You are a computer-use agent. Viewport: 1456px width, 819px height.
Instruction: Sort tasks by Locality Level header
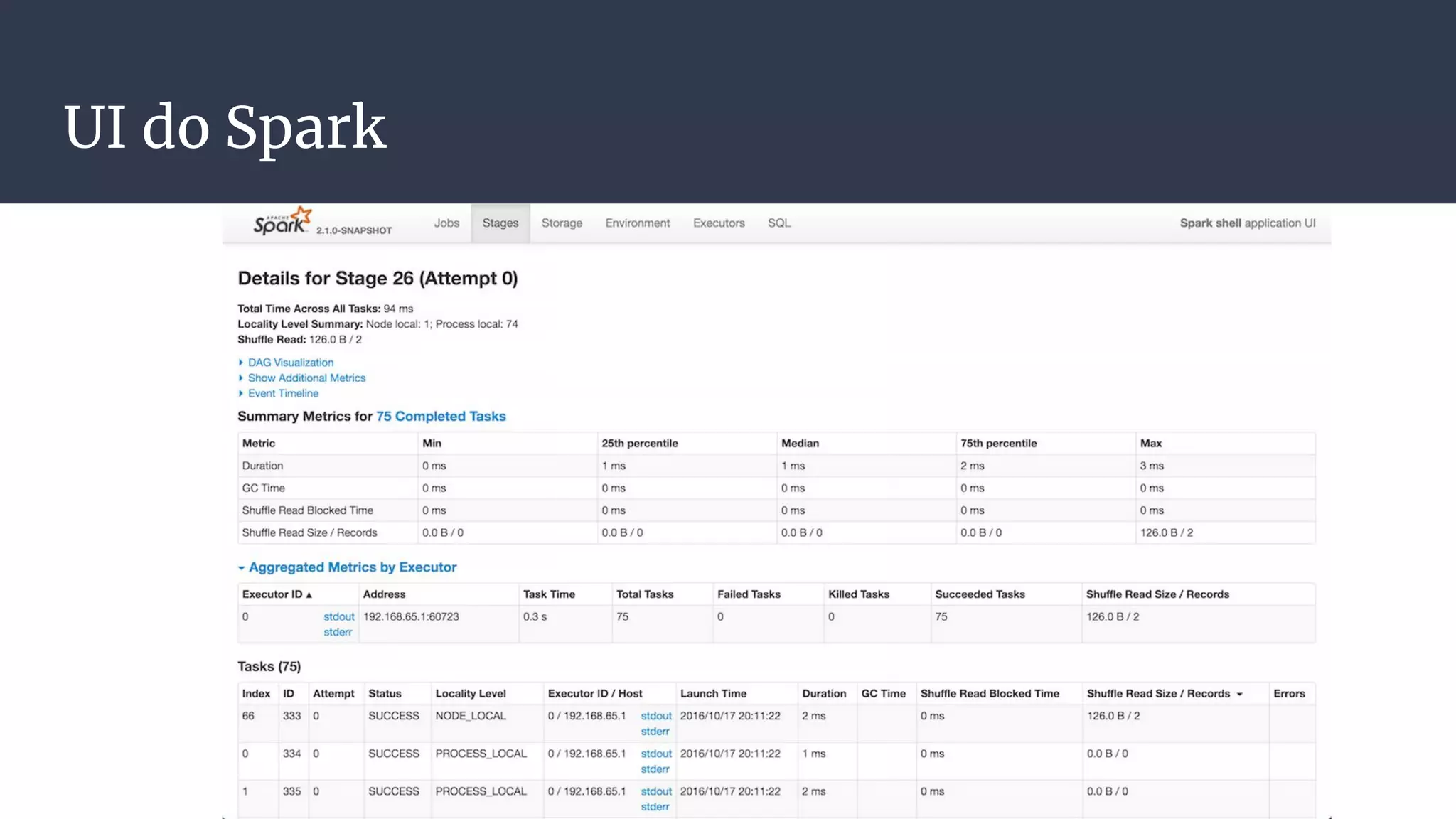click(x=471, y=694)
